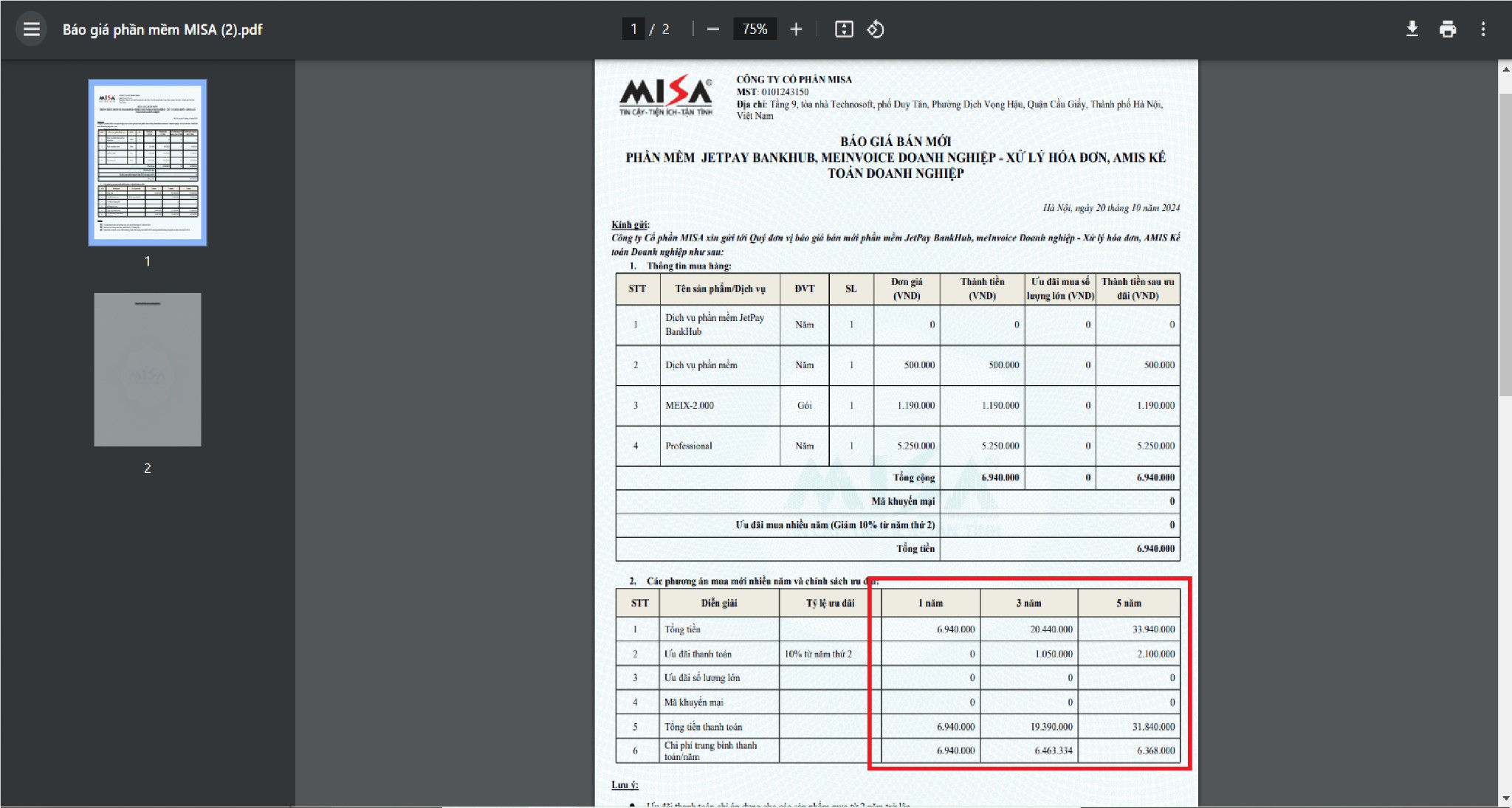Click the Professional product row name

[688, 446]
